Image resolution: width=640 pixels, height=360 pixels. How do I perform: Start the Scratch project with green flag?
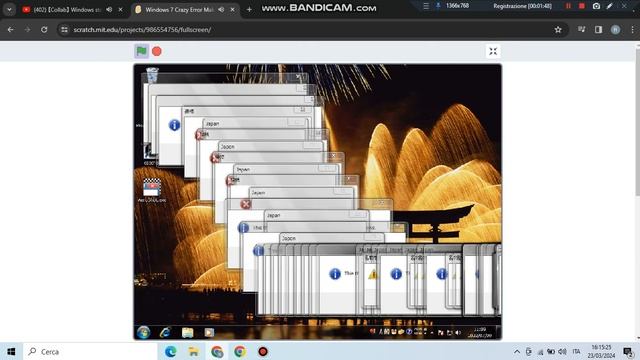pyautogui.click(x=141, y=51)
